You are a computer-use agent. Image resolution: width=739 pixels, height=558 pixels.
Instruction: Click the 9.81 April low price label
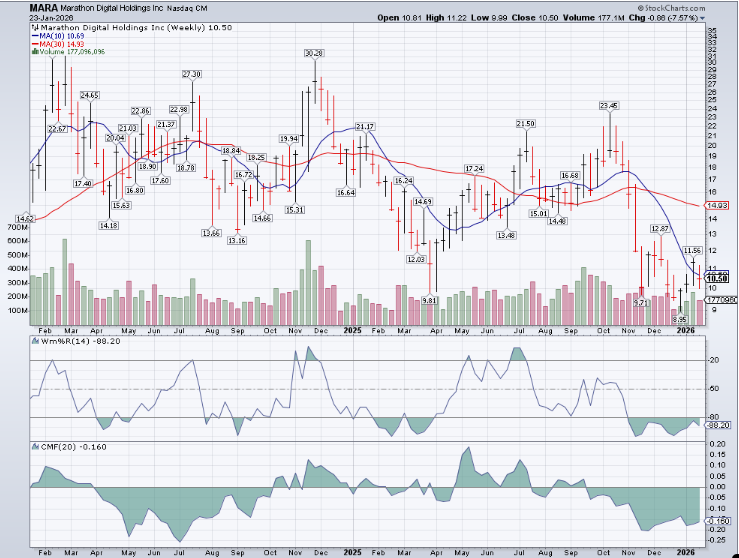tap(431, 299)
